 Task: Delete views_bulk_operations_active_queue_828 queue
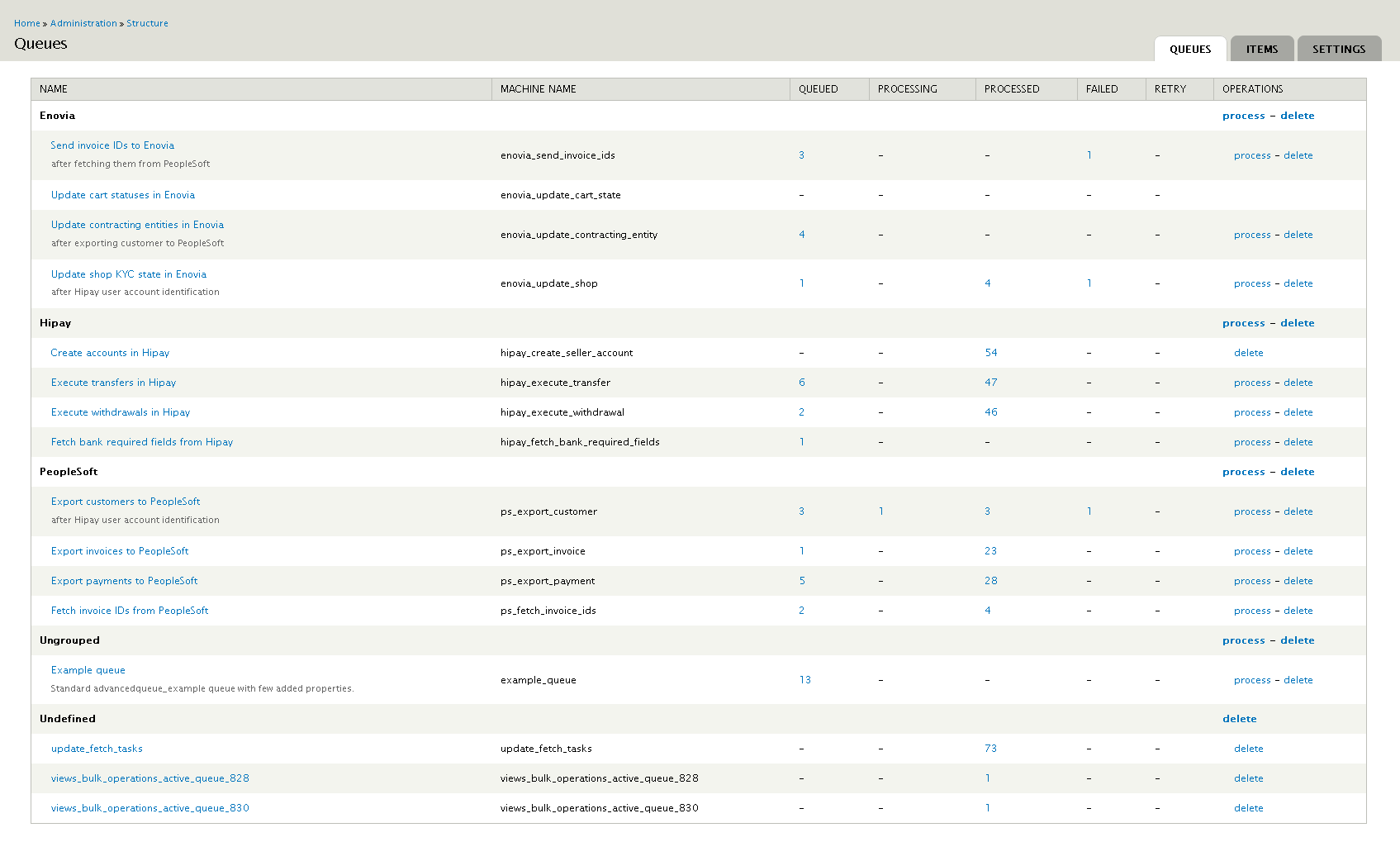(1249, 778)
